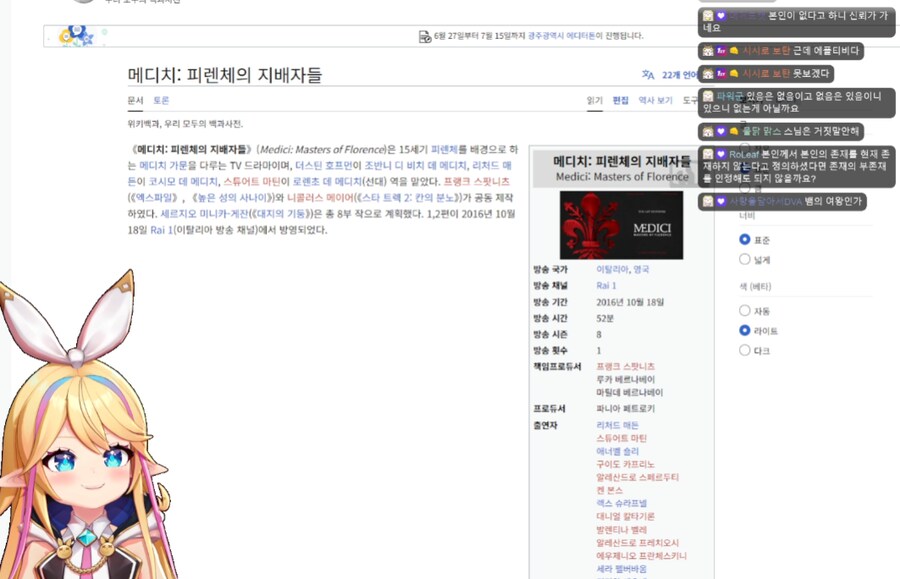Open the 영국 link in the infobox

point(641,269)
